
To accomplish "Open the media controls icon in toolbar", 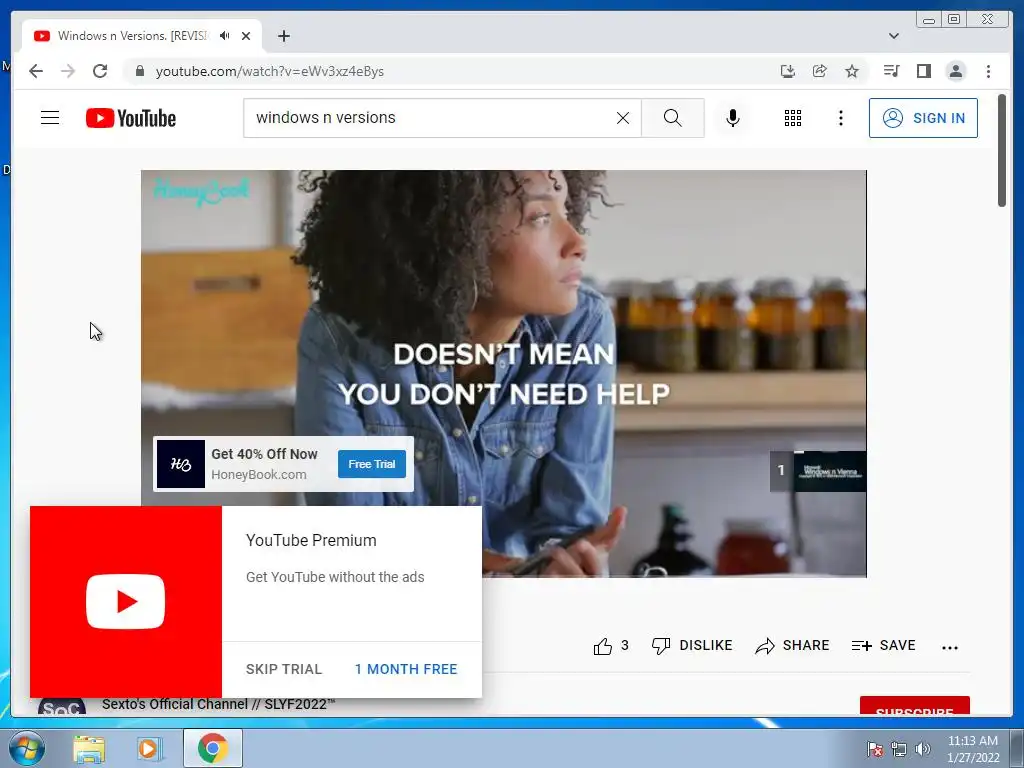I will pos(891,71).
